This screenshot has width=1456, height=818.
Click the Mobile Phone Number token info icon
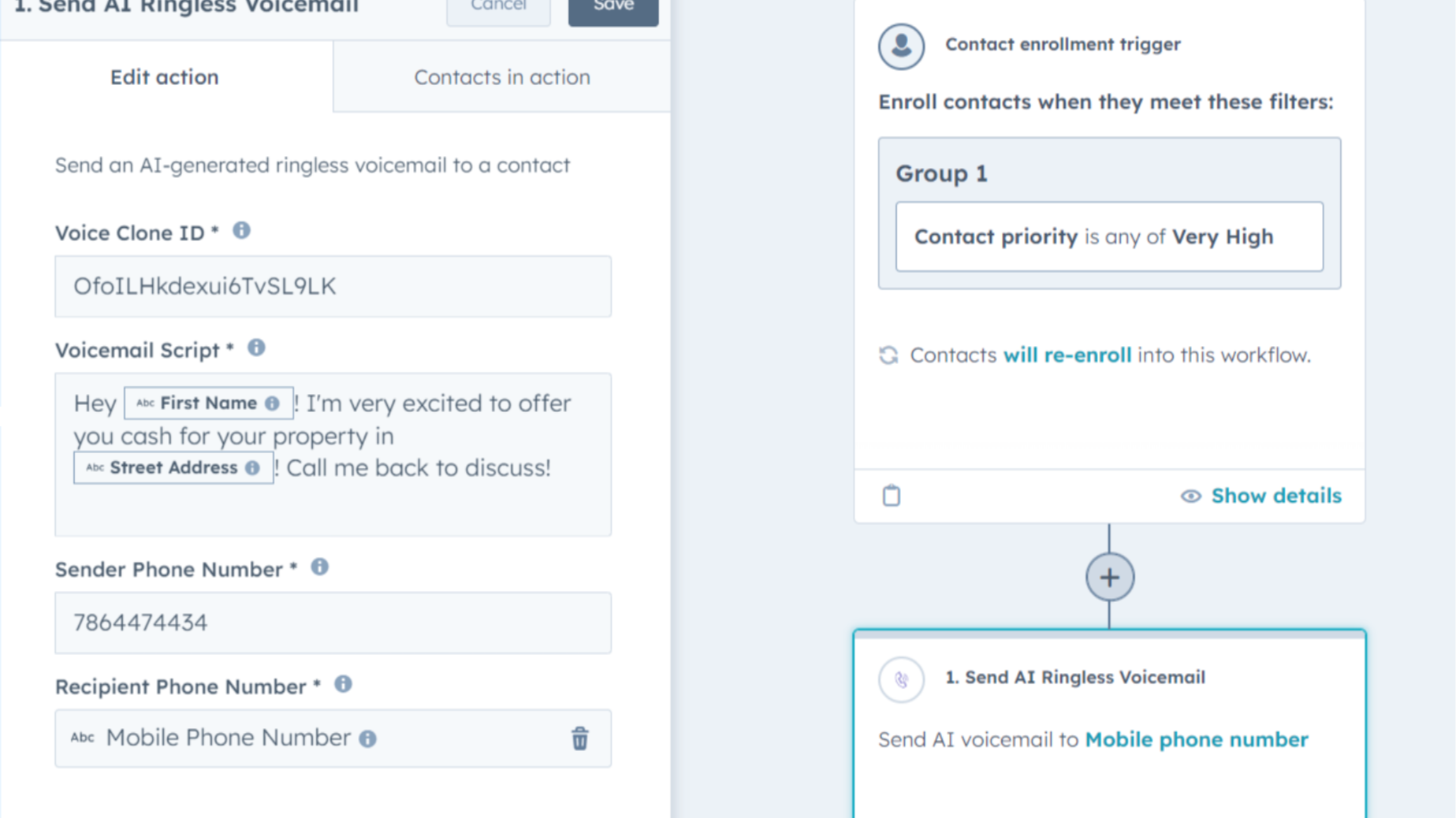pos(368,739)
